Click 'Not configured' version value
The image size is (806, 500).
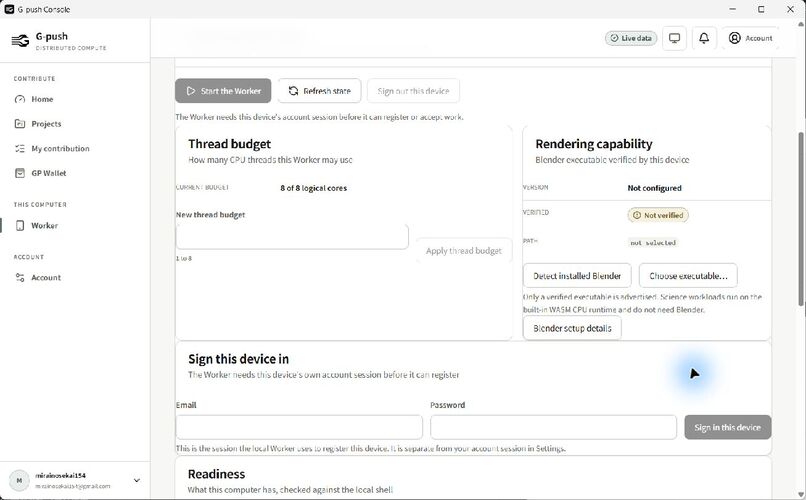coord(654,188)
